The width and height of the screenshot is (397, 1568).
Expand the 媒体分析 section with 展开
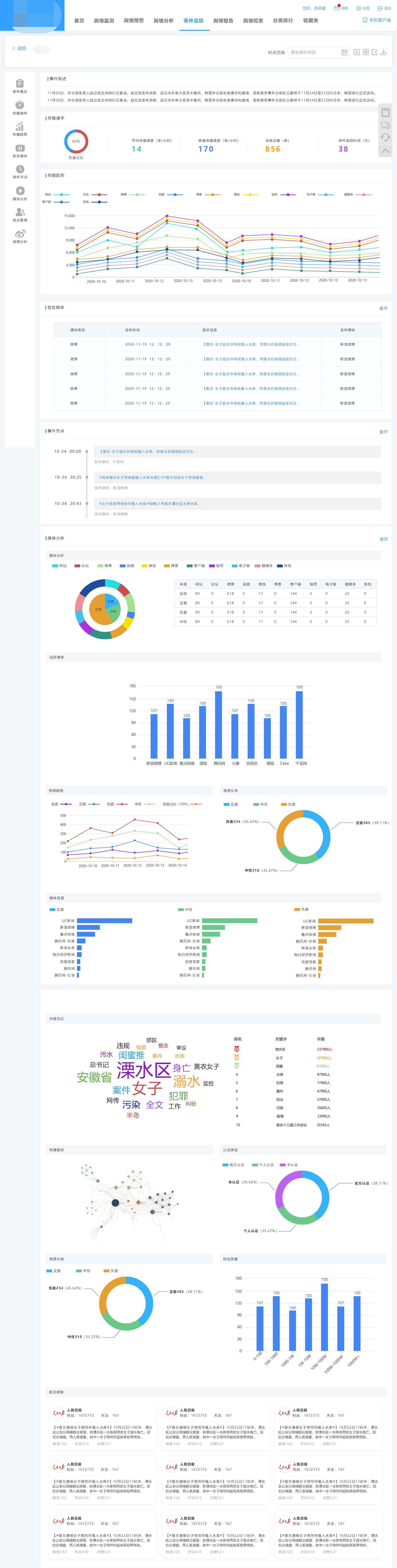click(x=384, y=539)
